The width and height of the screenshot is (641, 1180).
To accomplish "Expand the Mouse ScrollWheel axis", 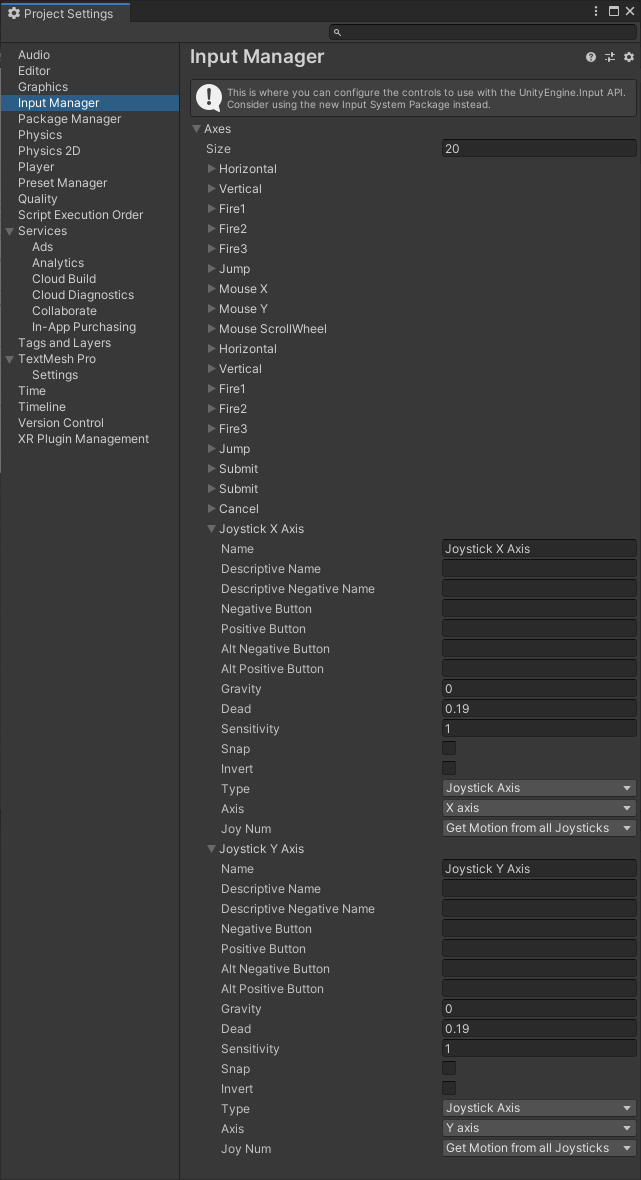I will (212, 329).
